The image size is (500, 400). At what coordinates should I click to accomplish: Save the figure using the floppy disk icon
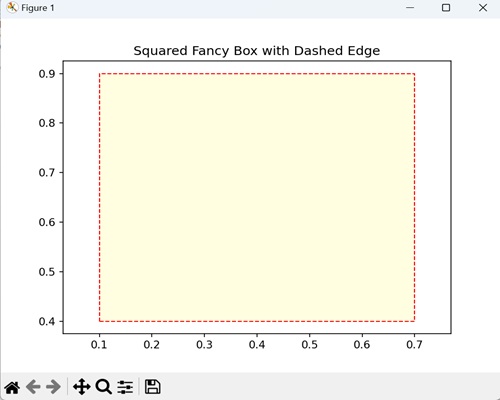pos(152,387)
